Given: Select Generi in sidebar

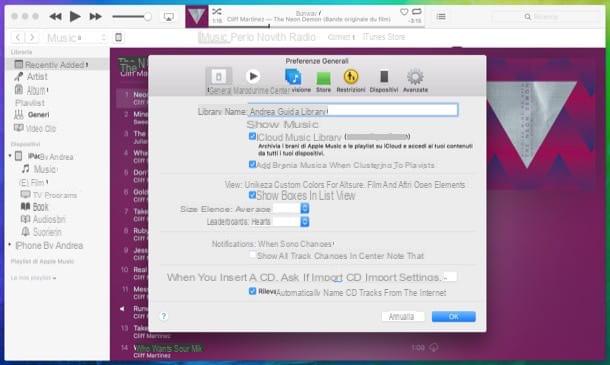Looking at the screenshot, I should (38, 115).
